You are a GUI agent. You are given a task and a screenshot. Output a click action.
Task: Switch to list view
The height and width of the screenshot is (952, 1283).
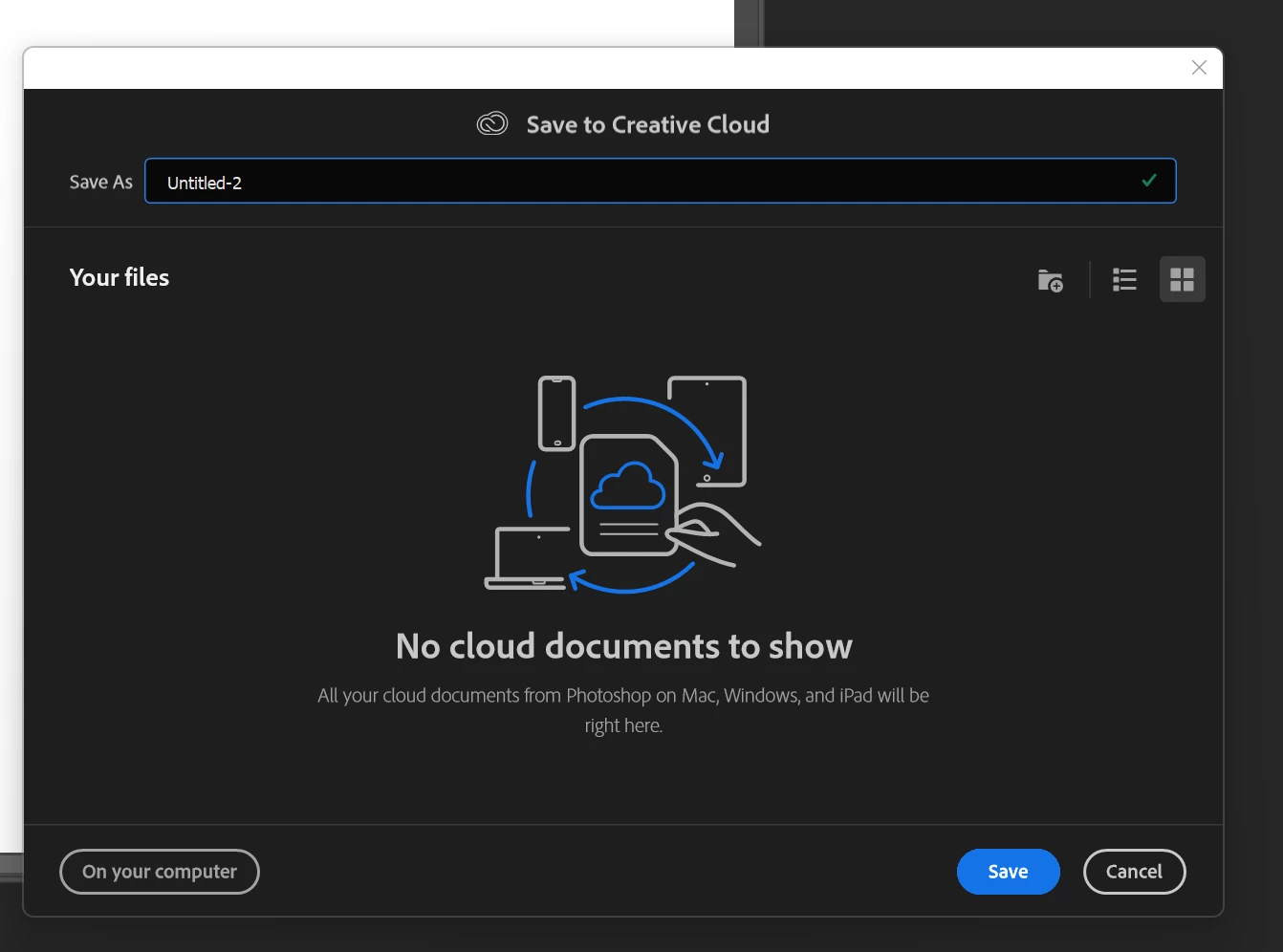pos(1124,279)
